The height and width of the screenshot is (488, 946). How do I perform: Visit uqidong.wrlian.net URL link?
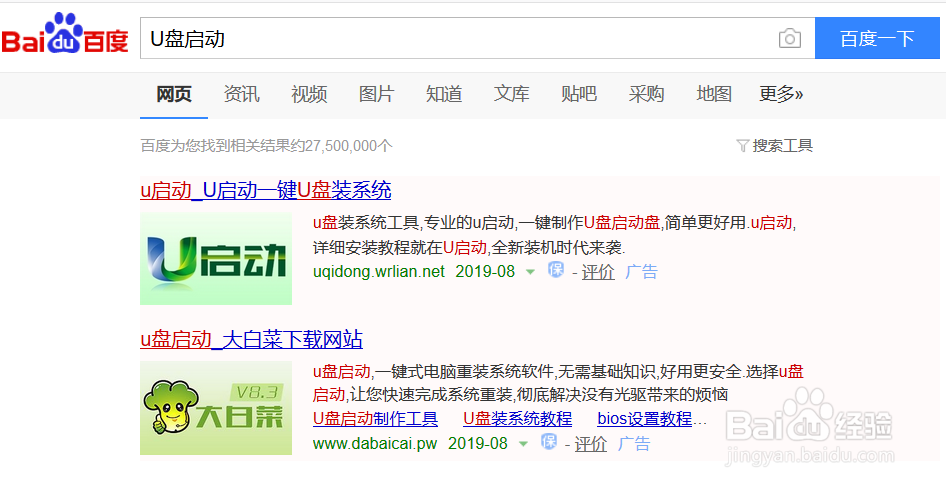click(x=379, y=272)
